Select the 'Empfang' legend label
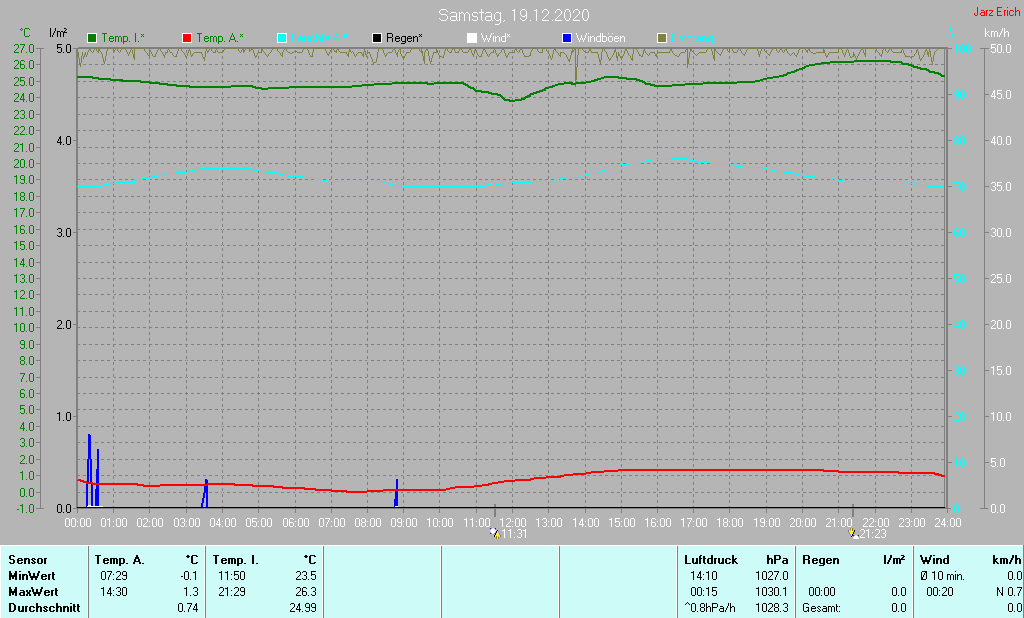The height and width of the screenshot is (618, 1024). pos(692,39)
